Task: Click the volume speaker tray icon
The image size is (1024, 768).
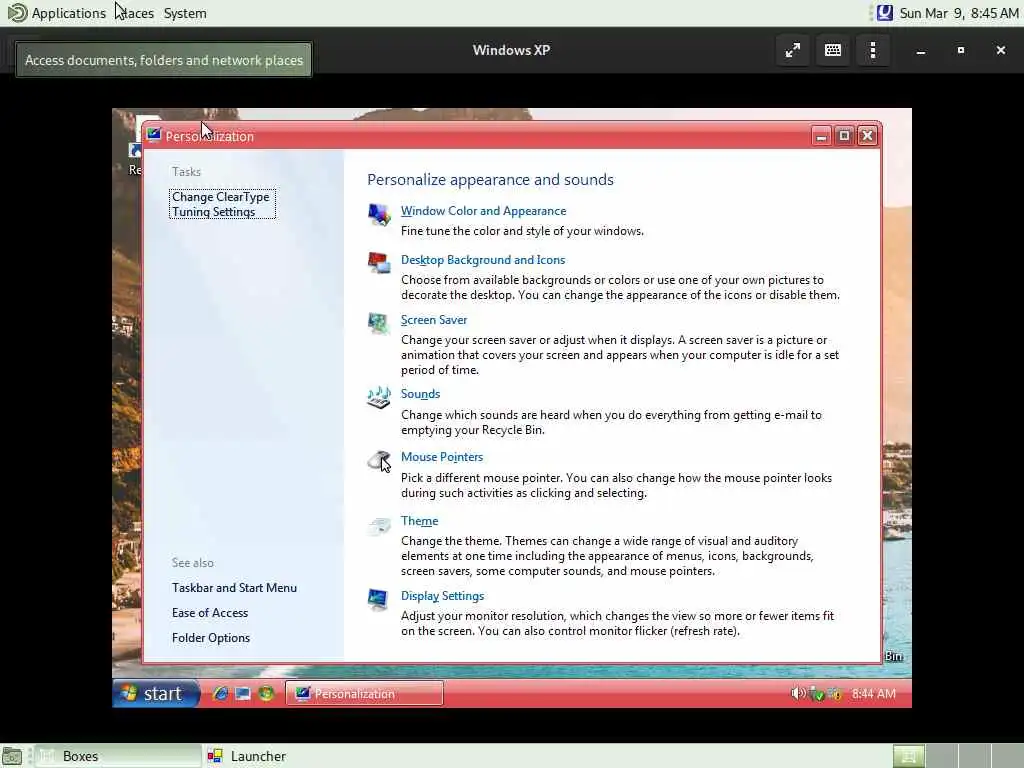Action: coord(798,694)
